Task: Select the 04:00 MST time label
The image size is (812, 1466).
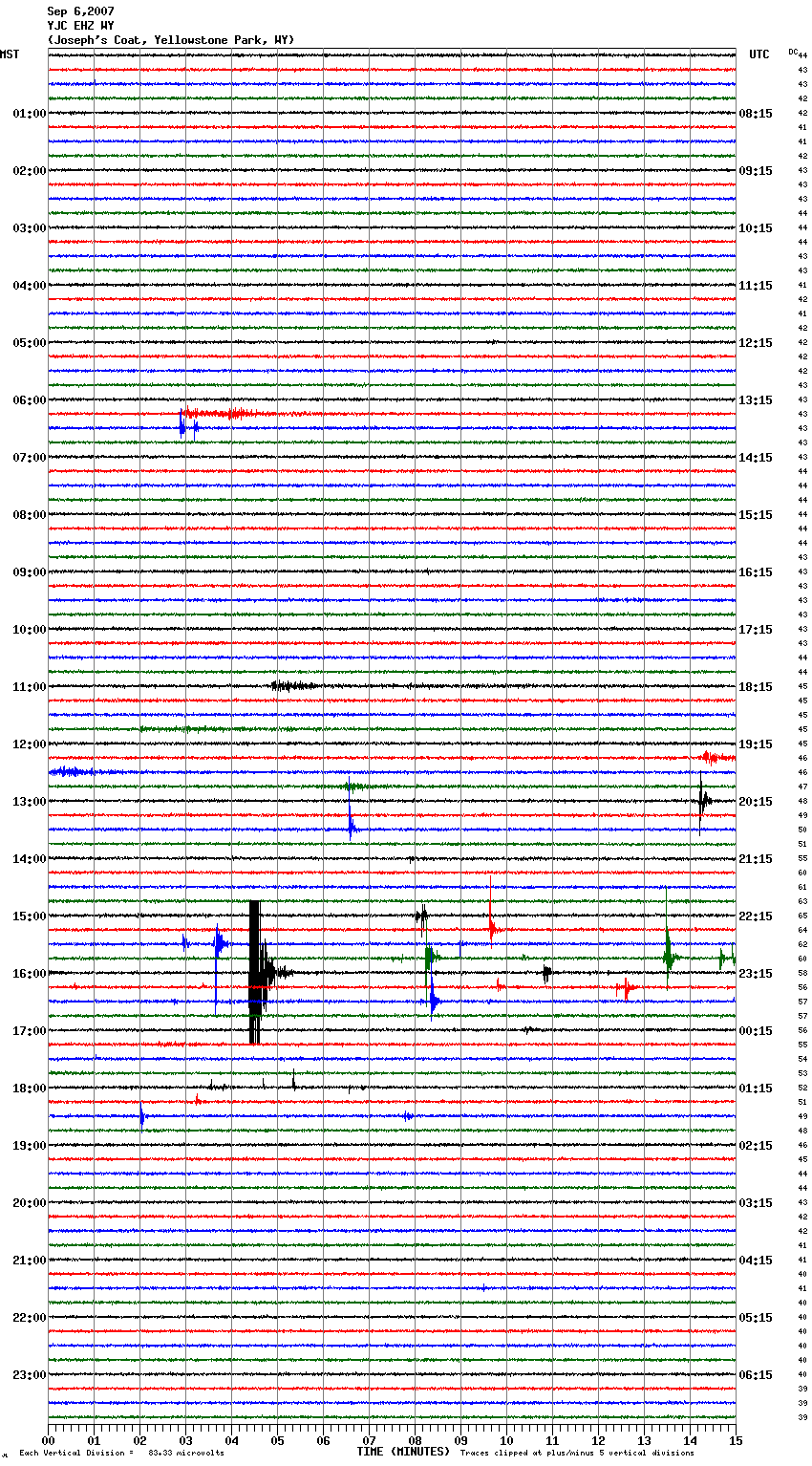Action: click(29, 286)
